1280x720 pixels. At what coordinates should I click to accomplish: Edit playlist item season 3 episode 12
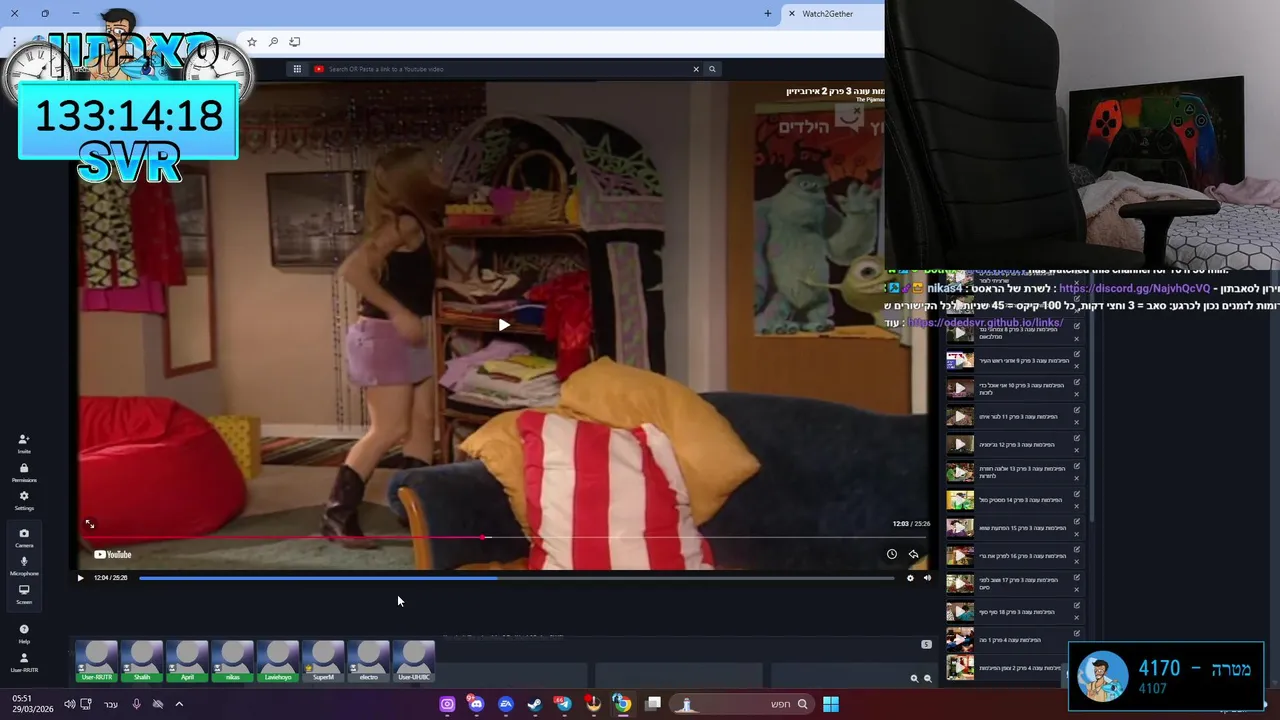point(1077,438)
